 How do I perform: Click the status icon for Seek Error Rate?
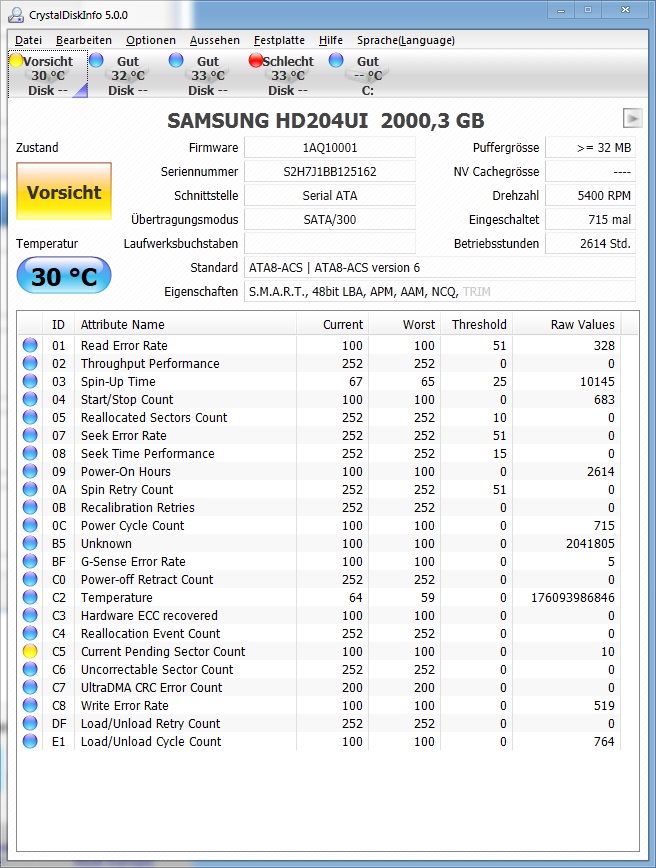(x=30, y=435)
